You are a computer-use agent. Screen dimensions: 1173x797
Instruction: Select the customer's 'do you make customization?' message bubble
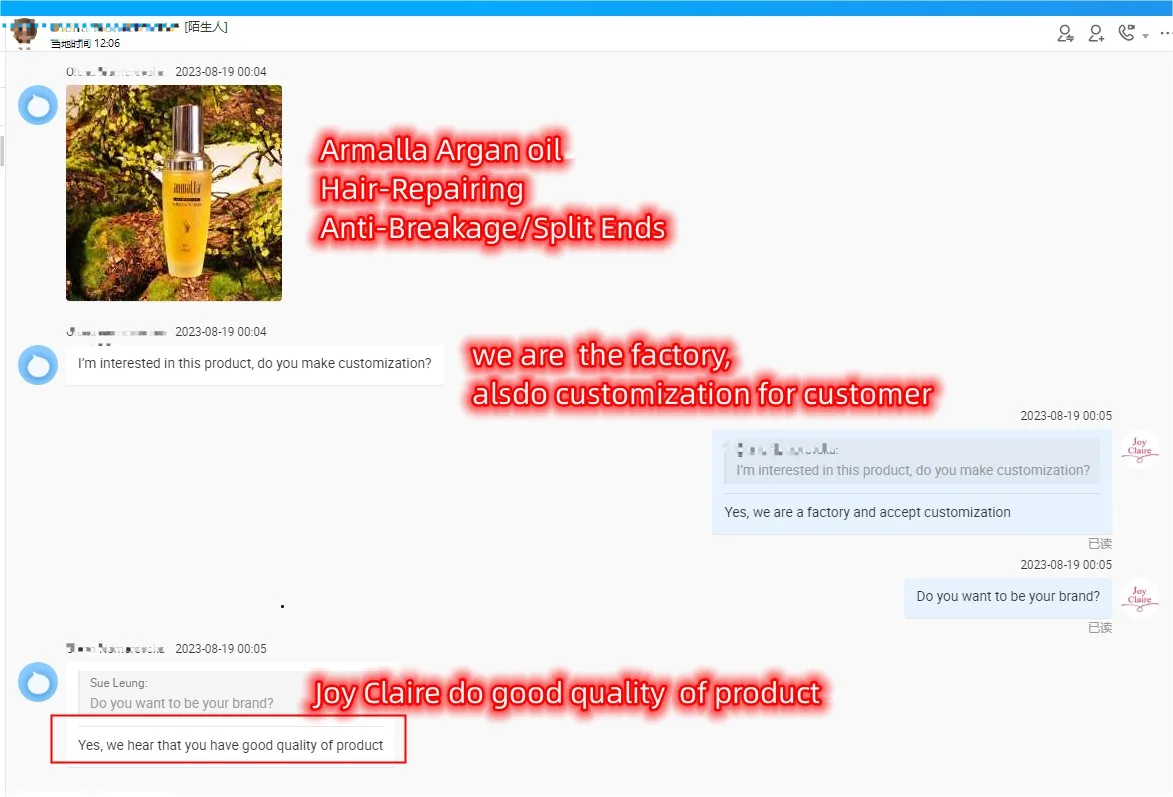254,364
